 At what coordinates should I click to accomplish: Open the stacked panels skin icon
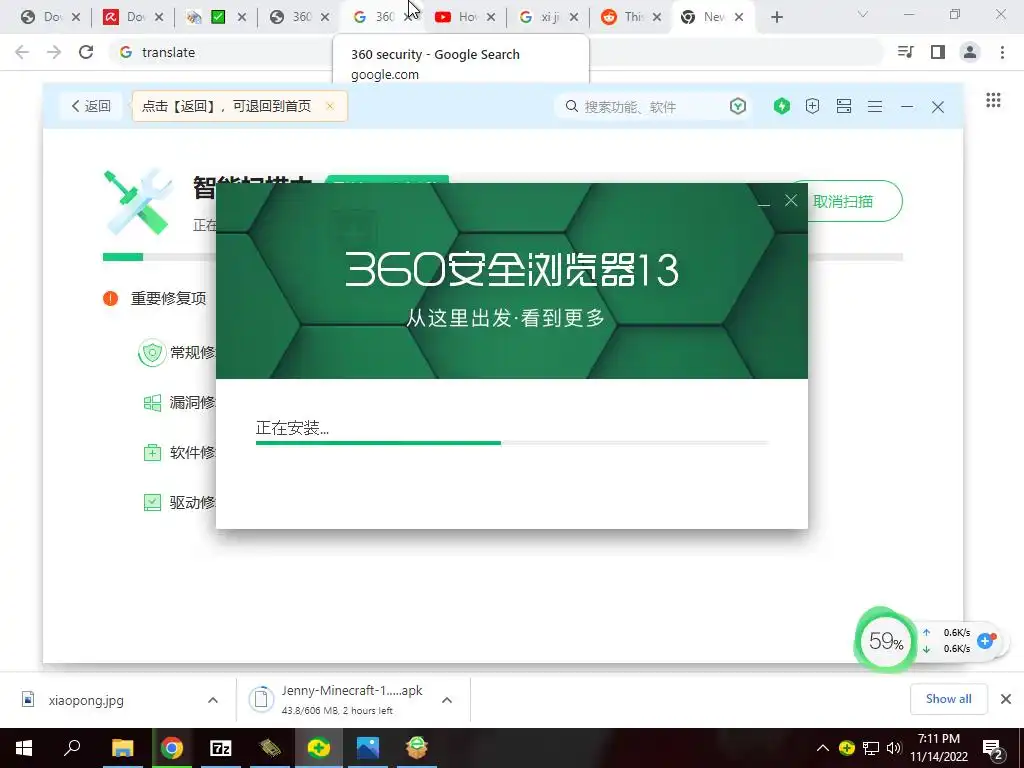coord(844,106)
